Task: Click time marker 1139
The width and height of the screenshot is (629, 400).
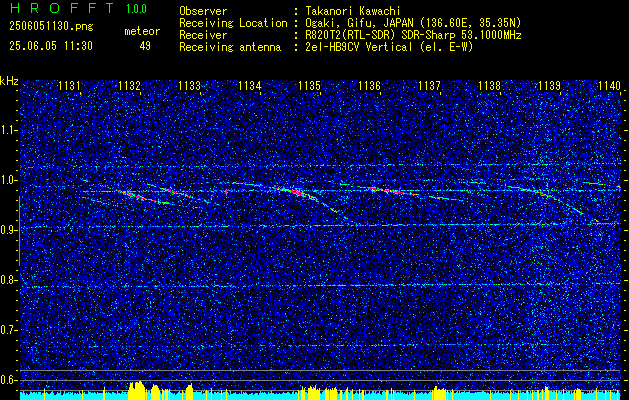Action: [x=550, y=85]
